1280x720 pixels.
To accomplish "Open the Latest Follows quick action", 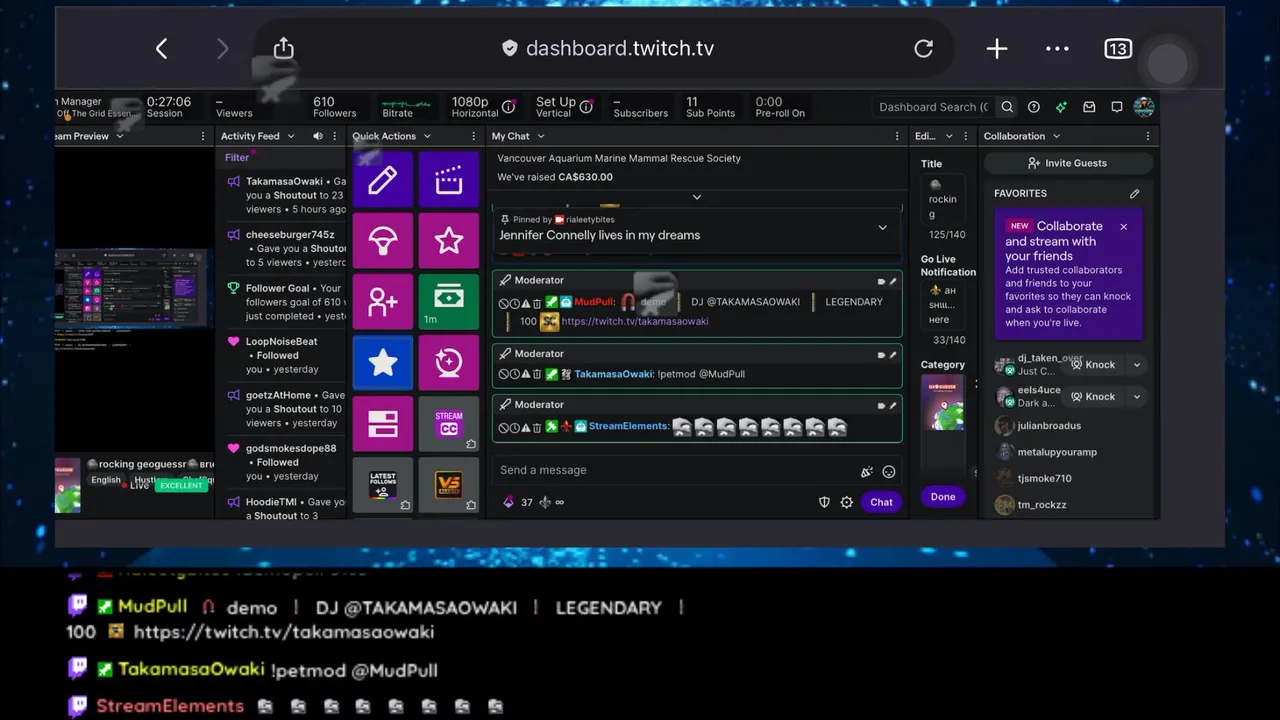I will pos(383,485).
